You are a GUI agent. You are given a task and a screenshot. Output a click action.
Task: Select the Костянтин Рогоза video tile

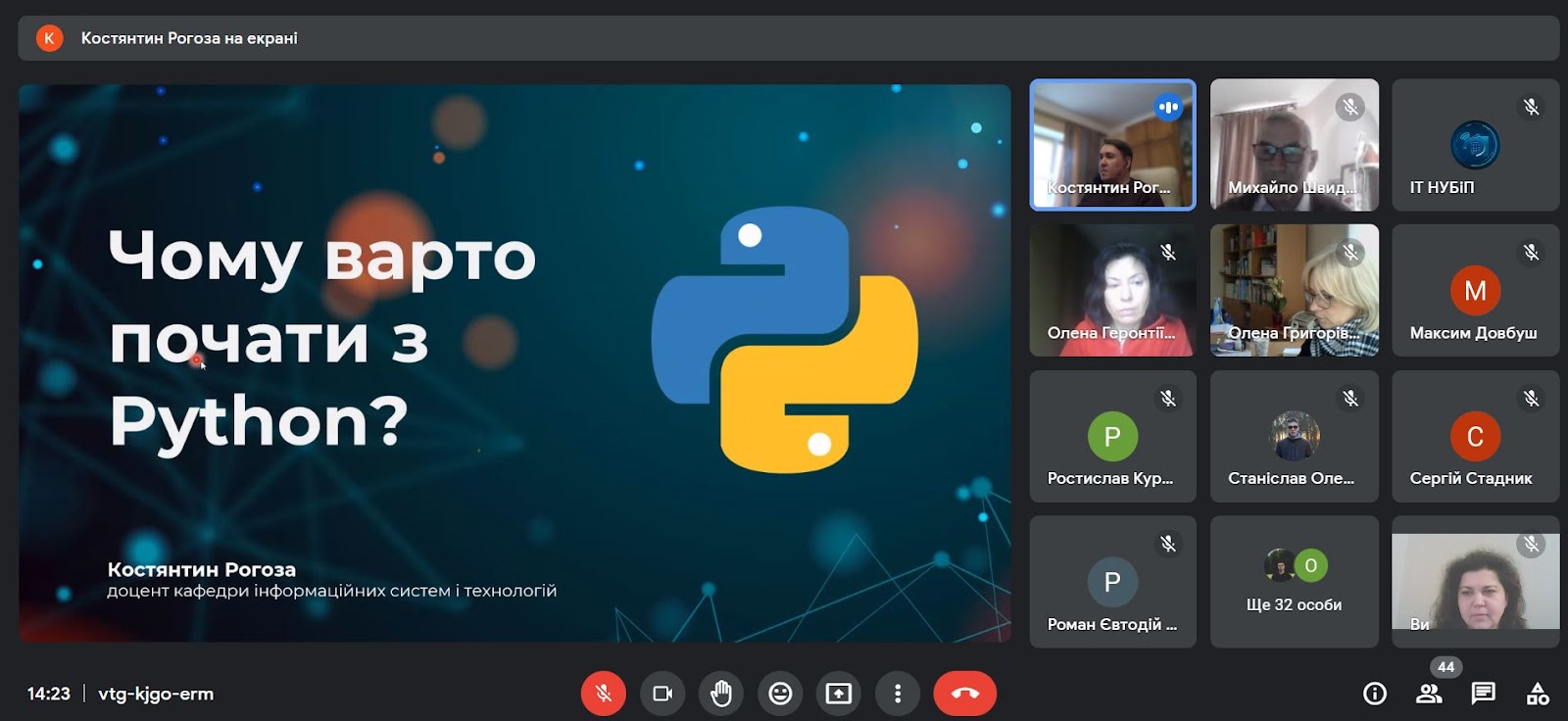pyautogui.click(x=1113, y=145)
